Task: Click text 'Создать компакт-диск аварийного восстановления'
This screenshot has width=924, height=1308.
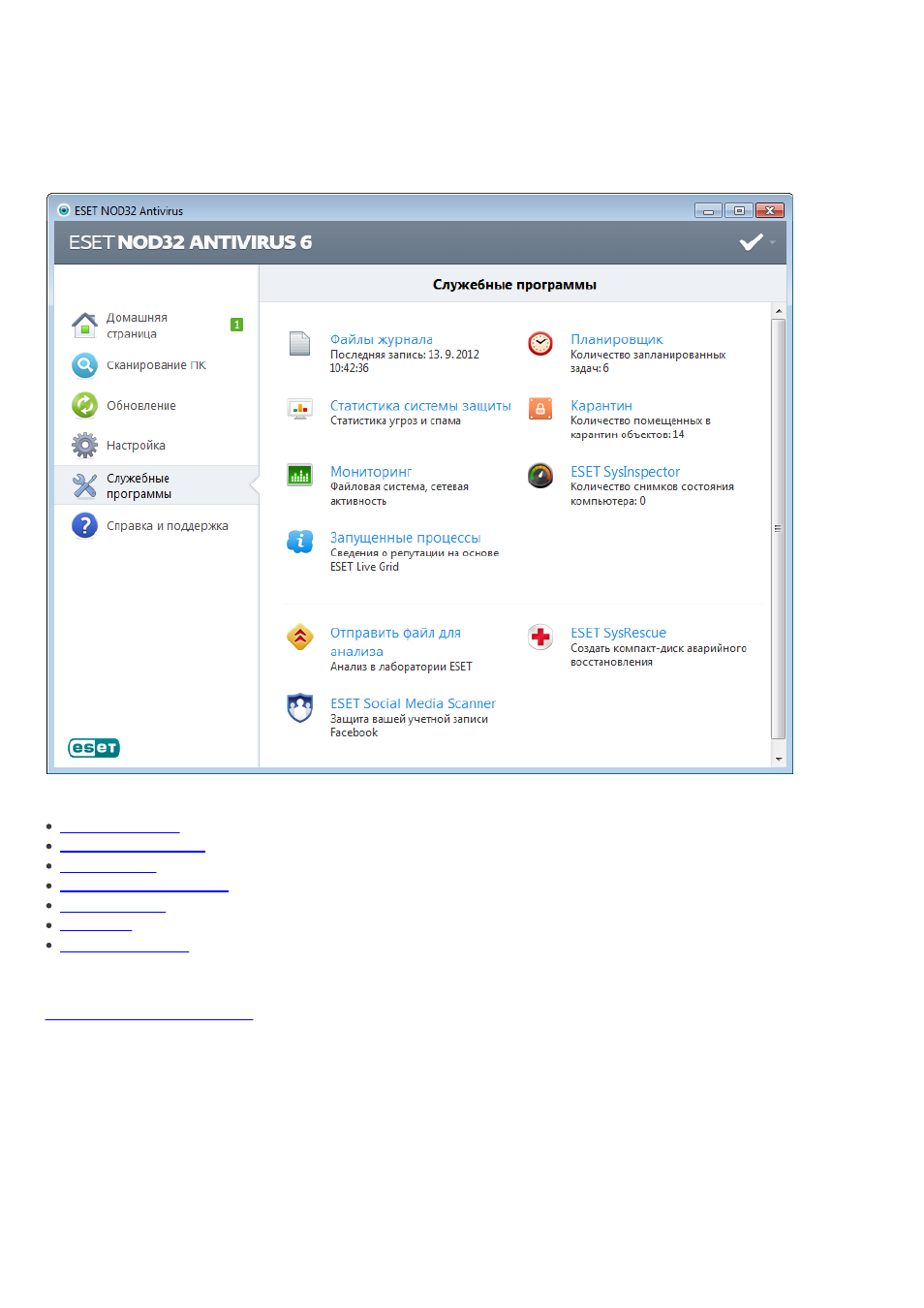Action: point(659,655)
